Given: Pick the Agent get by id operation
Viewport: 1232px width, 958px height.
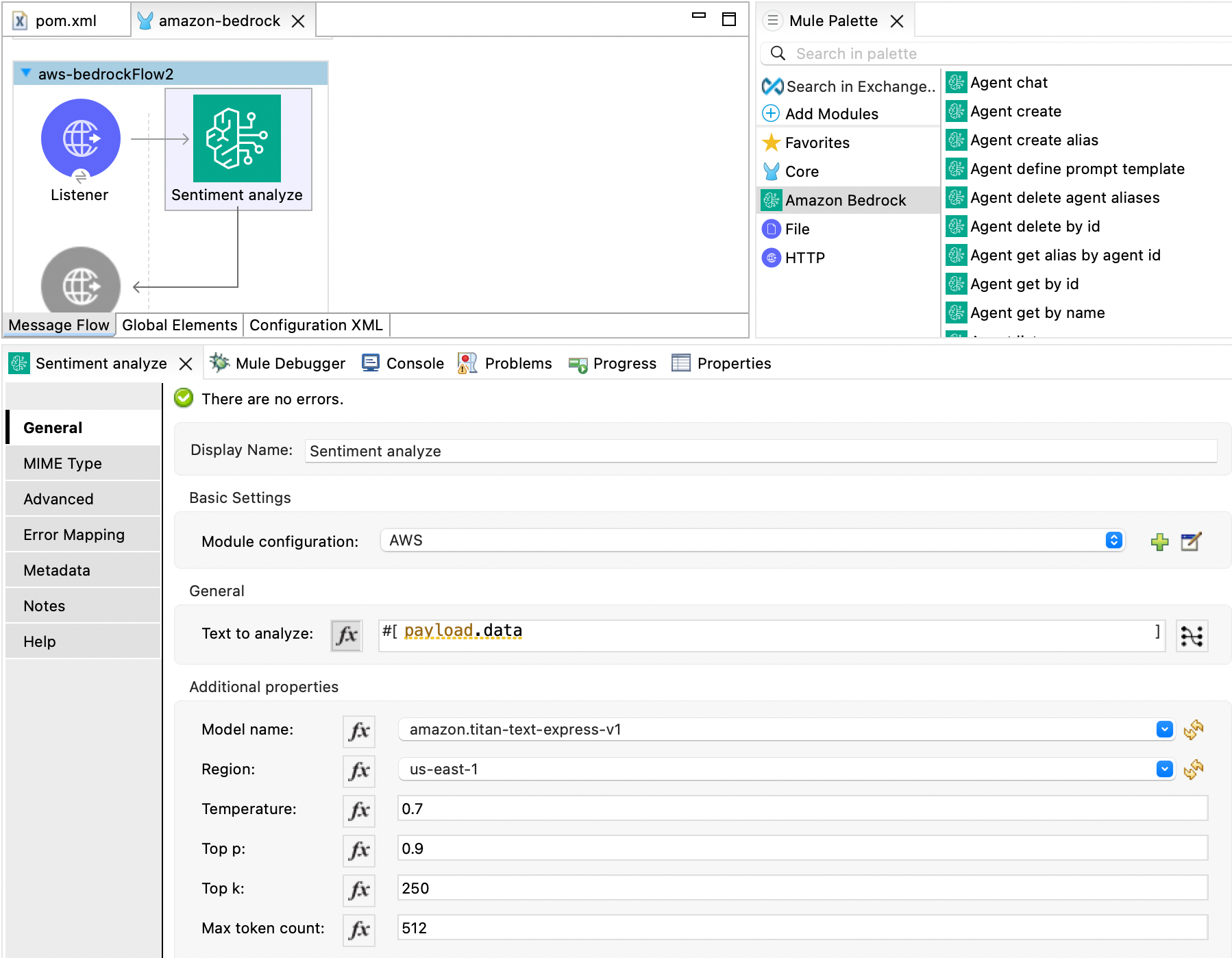Looking at the screenshot, I should click(x=1013, y=284).
